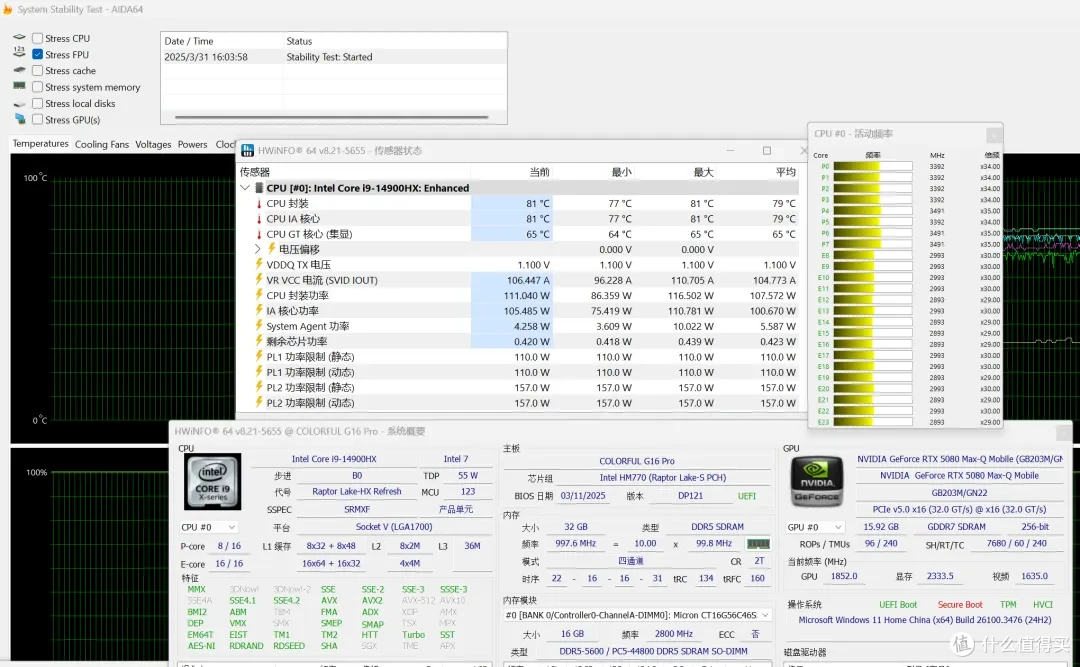Image resolution: width=1080 pixels, height=667 pixels.
Task: Click the thermometer icon of CPU IA 核心
Action: point(259,218)
